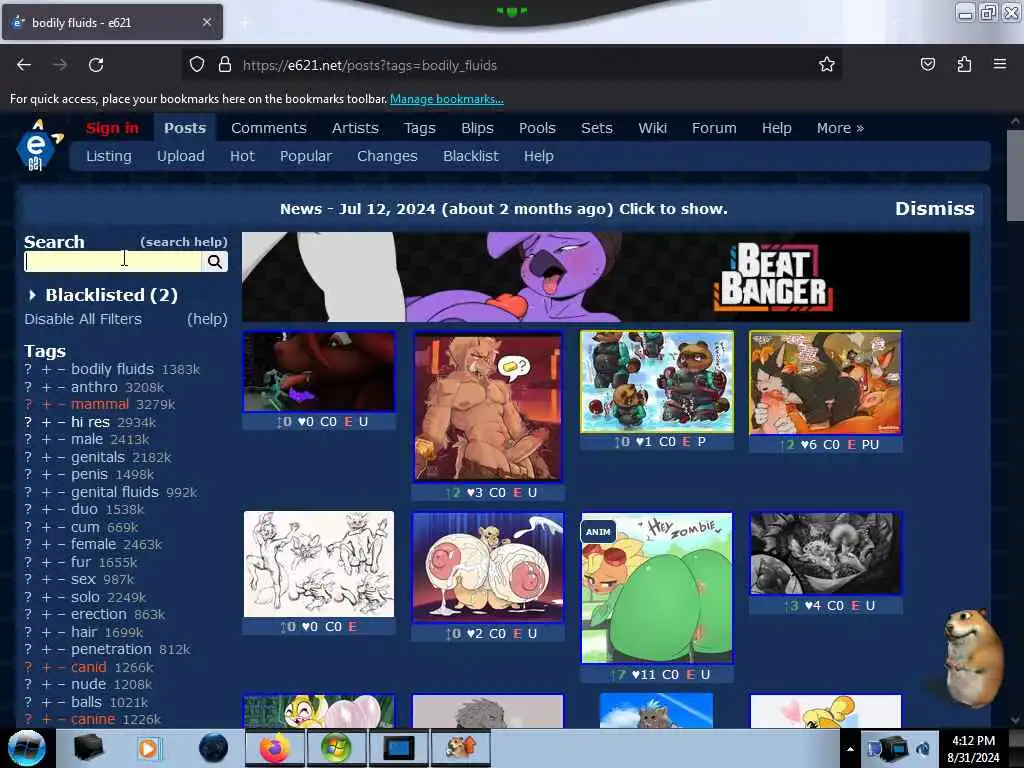This screenshot has height=768, width=1024.
Task: Open the Hot submenu link
Action: point(242,156)
